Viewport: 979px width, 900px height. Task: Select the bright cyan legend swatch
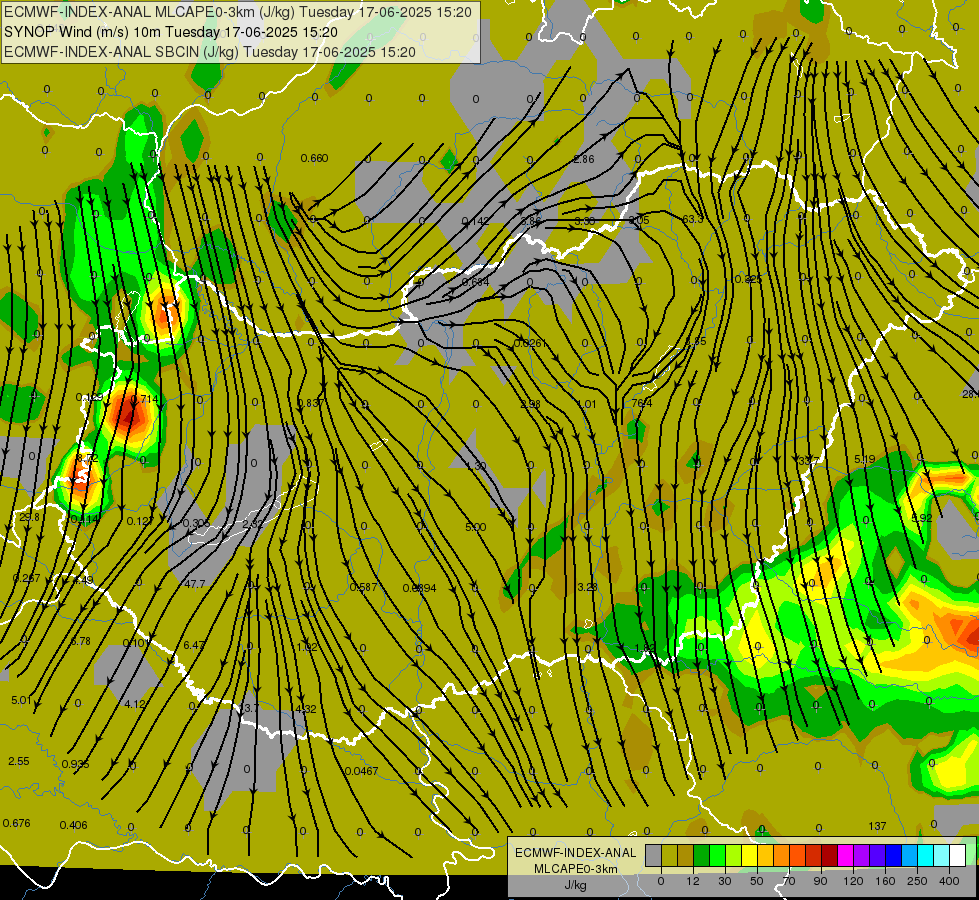(x=926, y=856)
